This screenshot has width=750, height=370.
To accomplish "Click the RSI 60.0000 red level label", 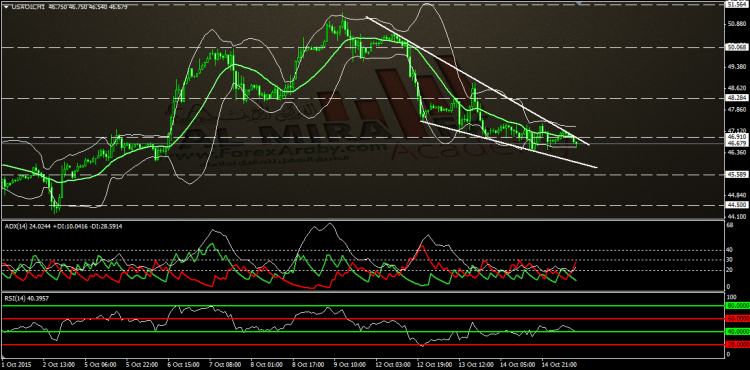I will (x=737, y=318).
